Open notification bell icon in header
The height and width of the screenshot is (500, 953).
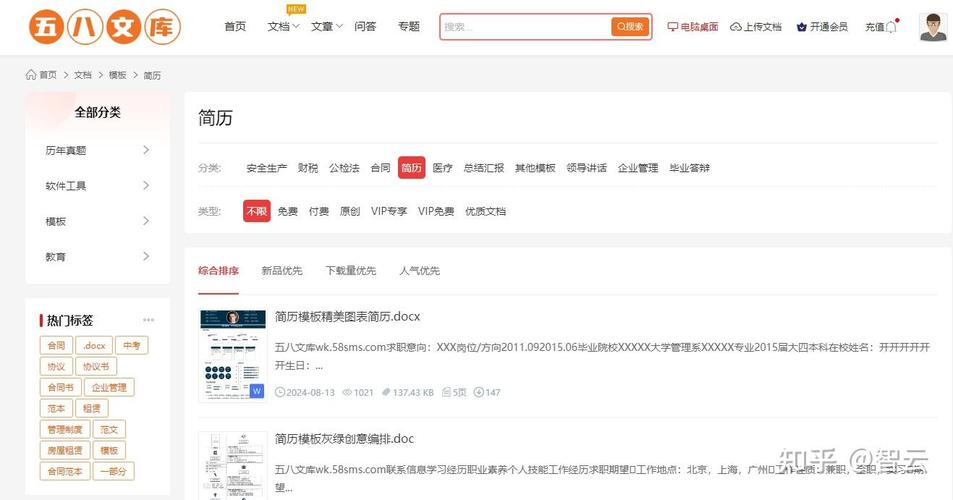coord(891,27)
